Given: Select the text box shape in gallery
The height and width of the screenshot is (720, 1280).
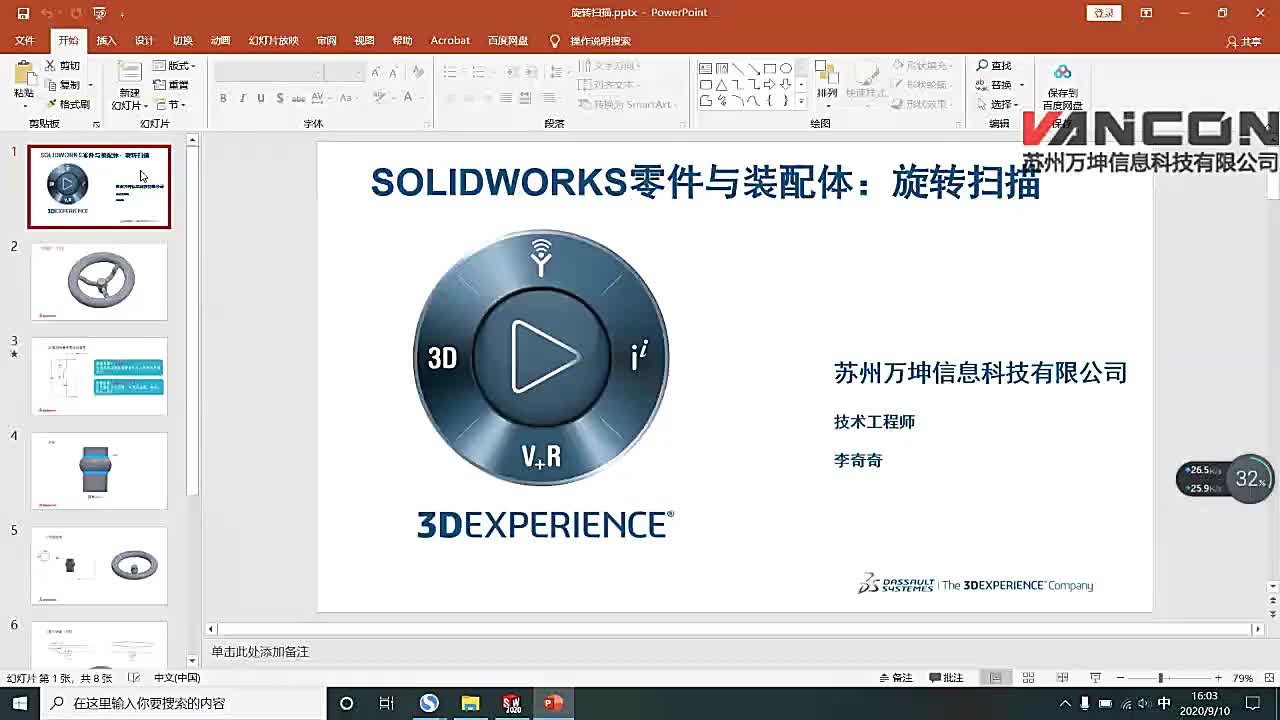Looking at the screenshot, I should [x=706, y=69].
